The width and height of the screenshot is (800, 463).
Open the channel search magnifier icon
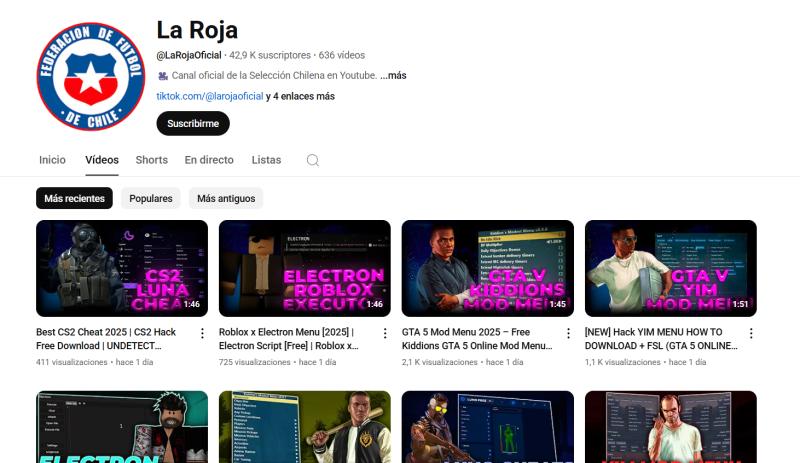(313, 160)
